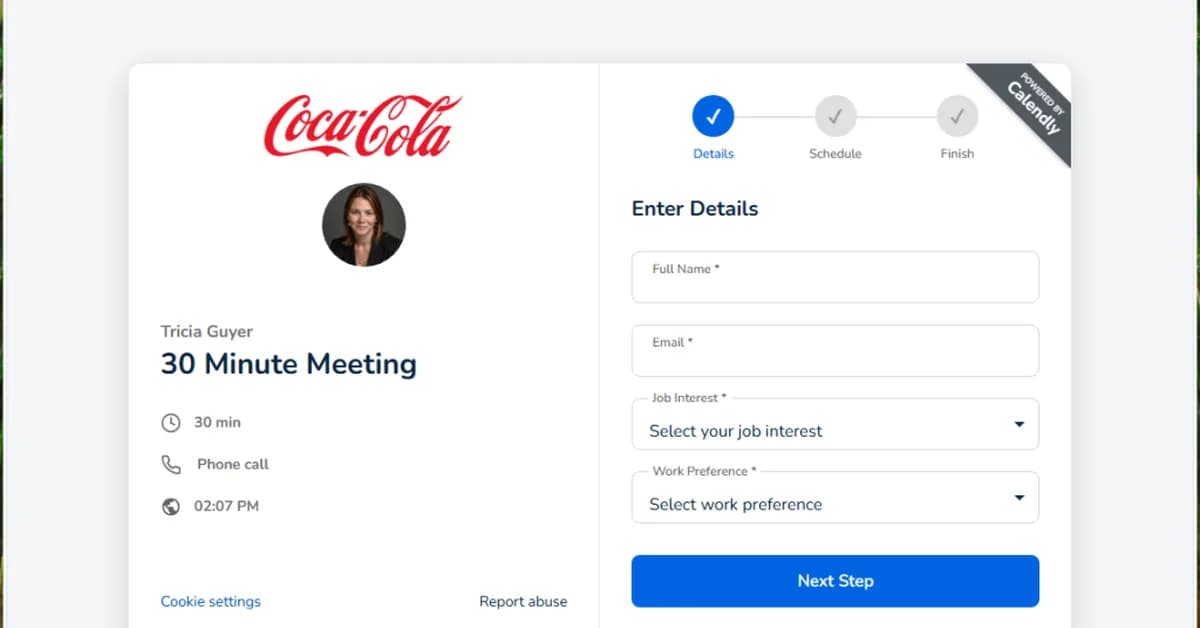This screenshot has height=628, width=1200.
Task: Click the globe icon next to 02:07 PM
Action: click(171, 506)
